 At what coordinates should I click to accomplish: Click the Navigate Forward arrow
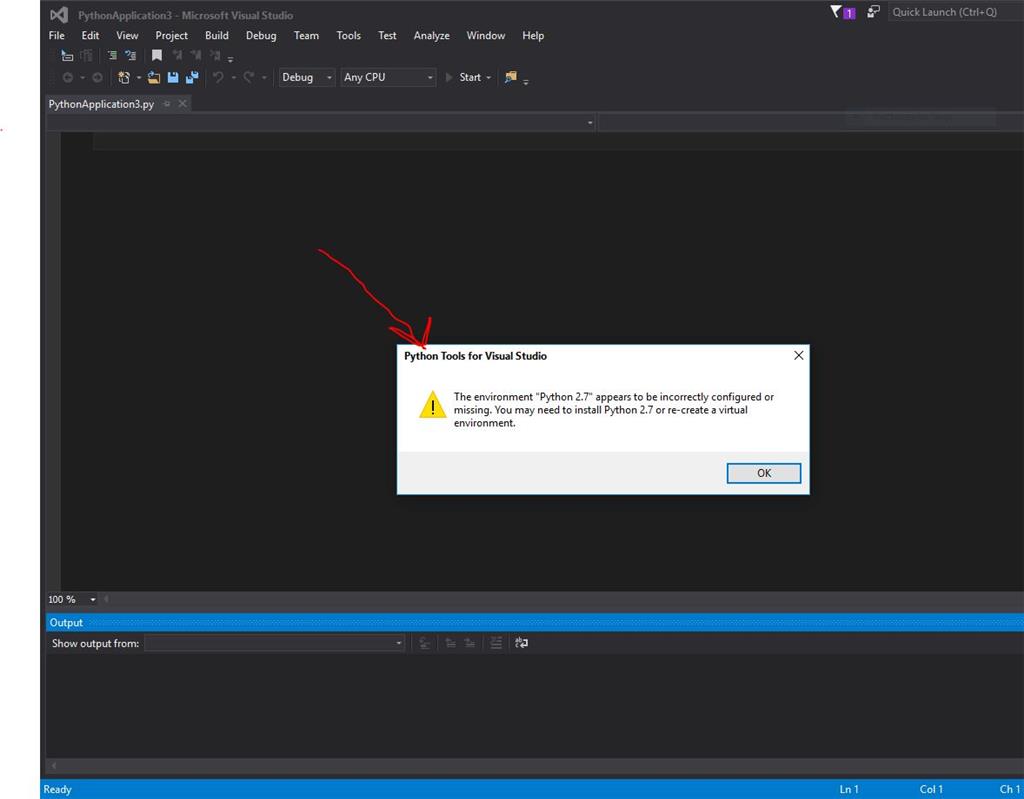pos(97,77)
